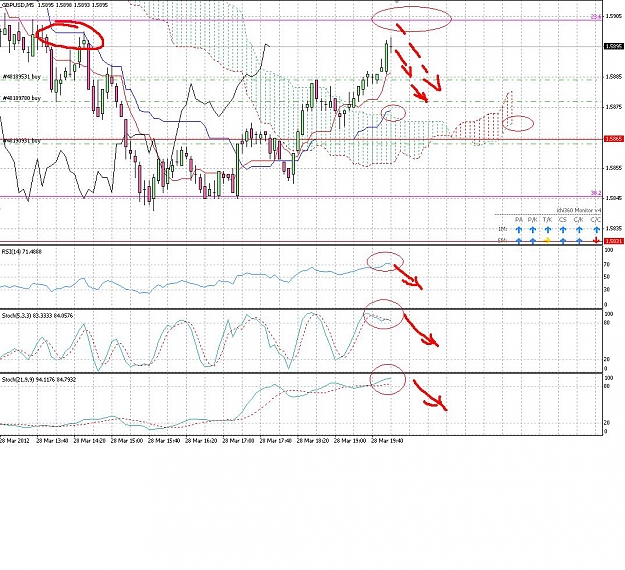Click the 28 Mar 18:20 time label
The height and width of the screenshot is (570, 625).
coord(313,440)
